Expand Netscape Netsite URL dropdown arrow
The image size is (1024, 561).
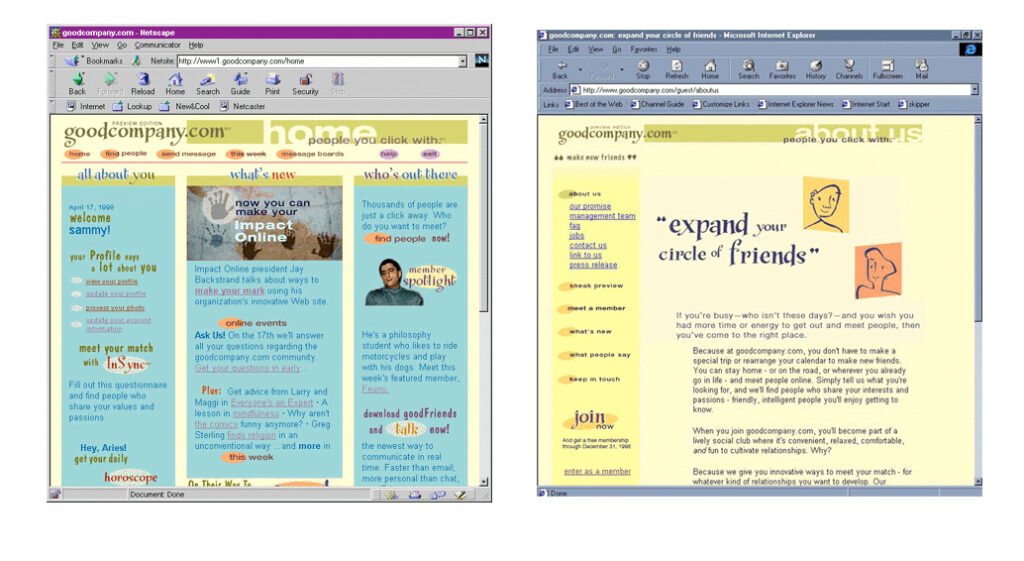(462, 61)
